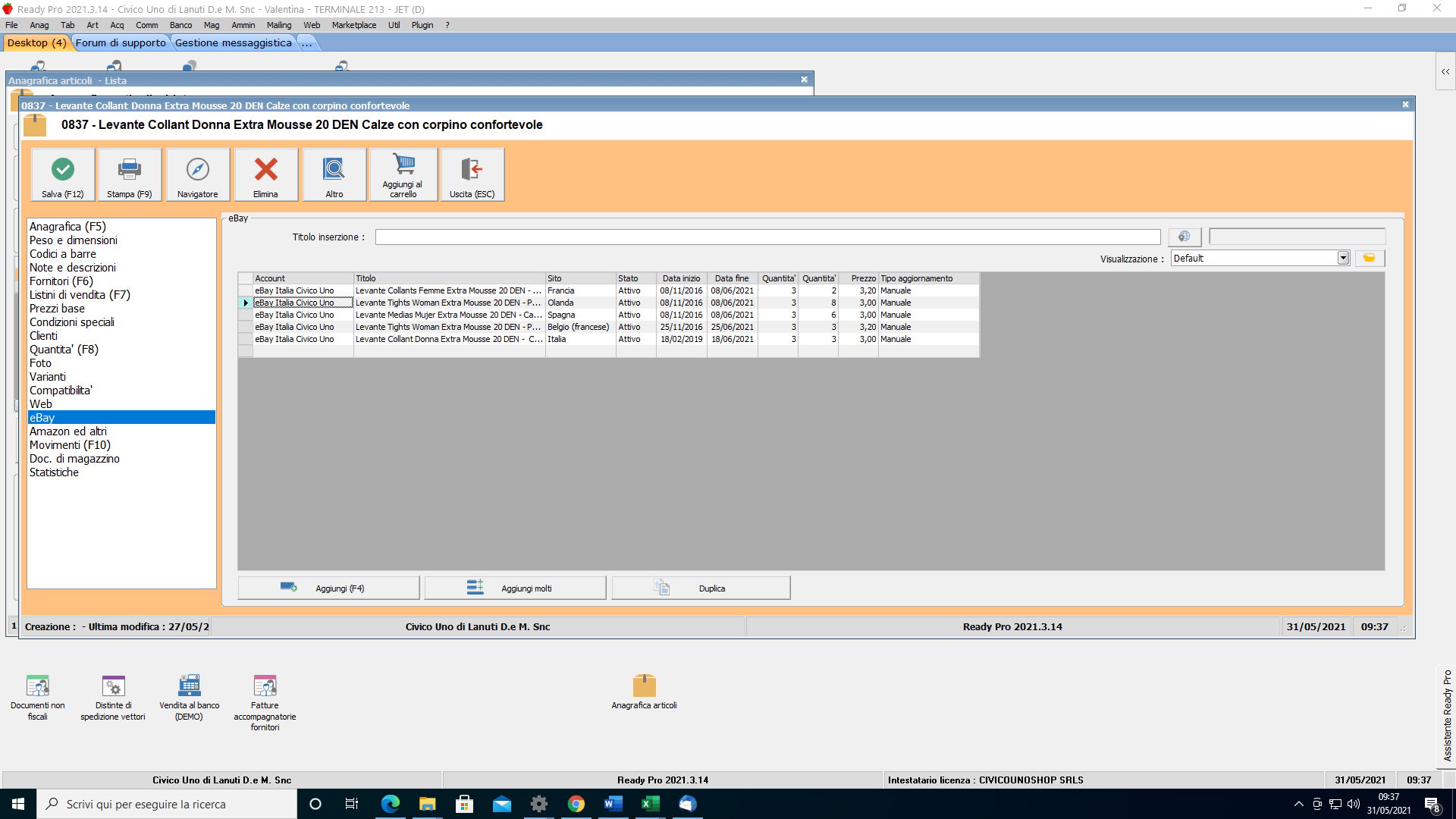1456x819 pixels.
Task: Click the Uscita (ESC) exit button
Action: click(472, 174)
